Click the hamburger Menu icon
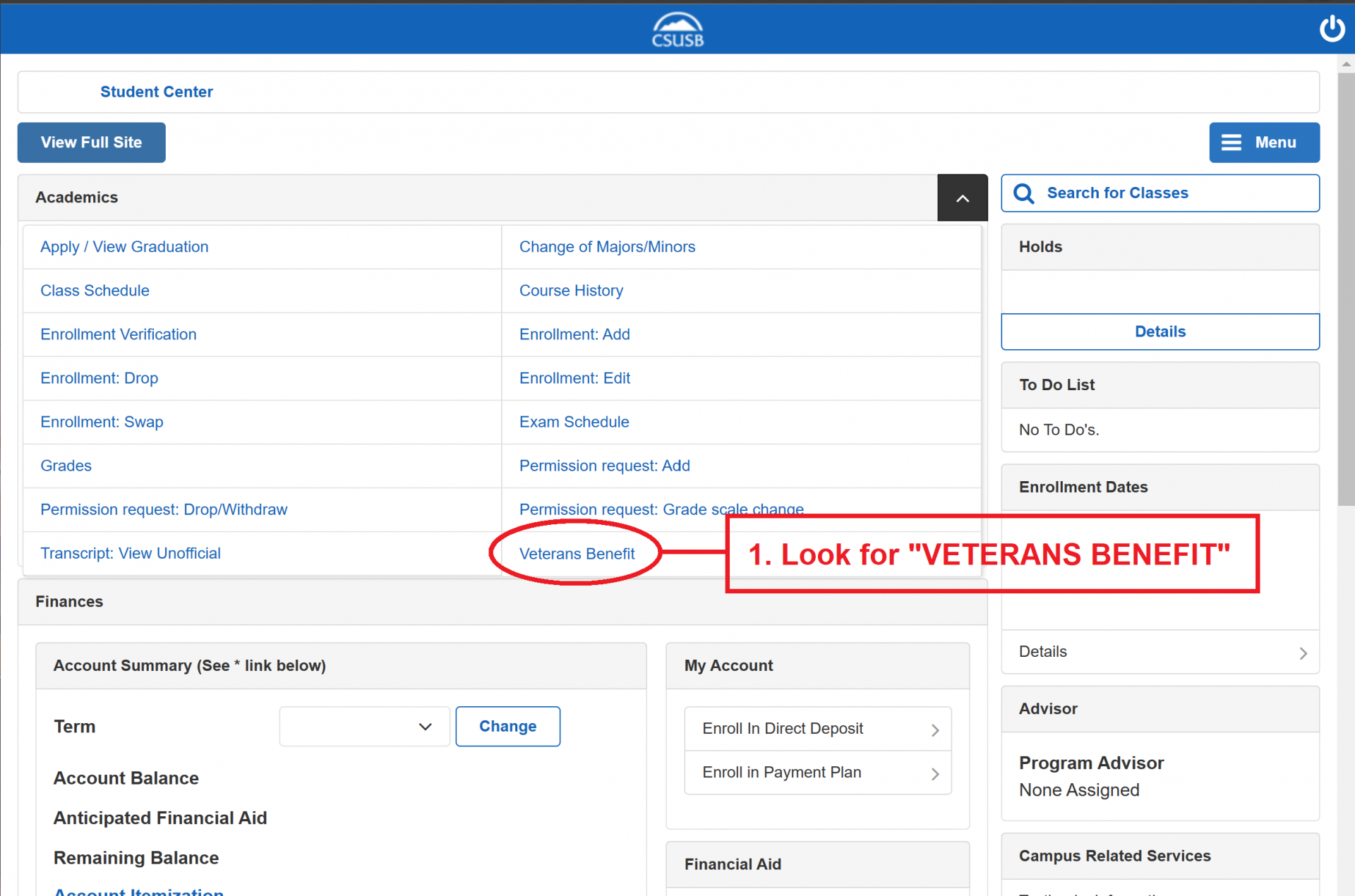Screen dimensions: 1355x896 [1231, 143]
